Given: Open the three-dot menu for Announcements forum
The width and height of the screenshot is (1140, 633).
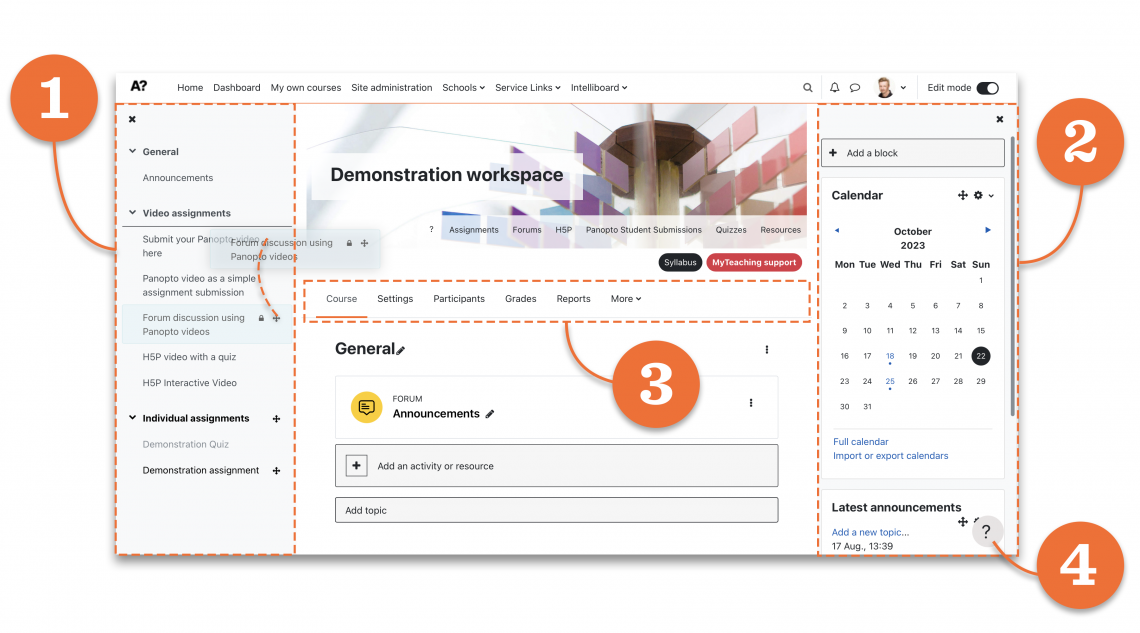Looking at the screenshot, I should [751, 403].
